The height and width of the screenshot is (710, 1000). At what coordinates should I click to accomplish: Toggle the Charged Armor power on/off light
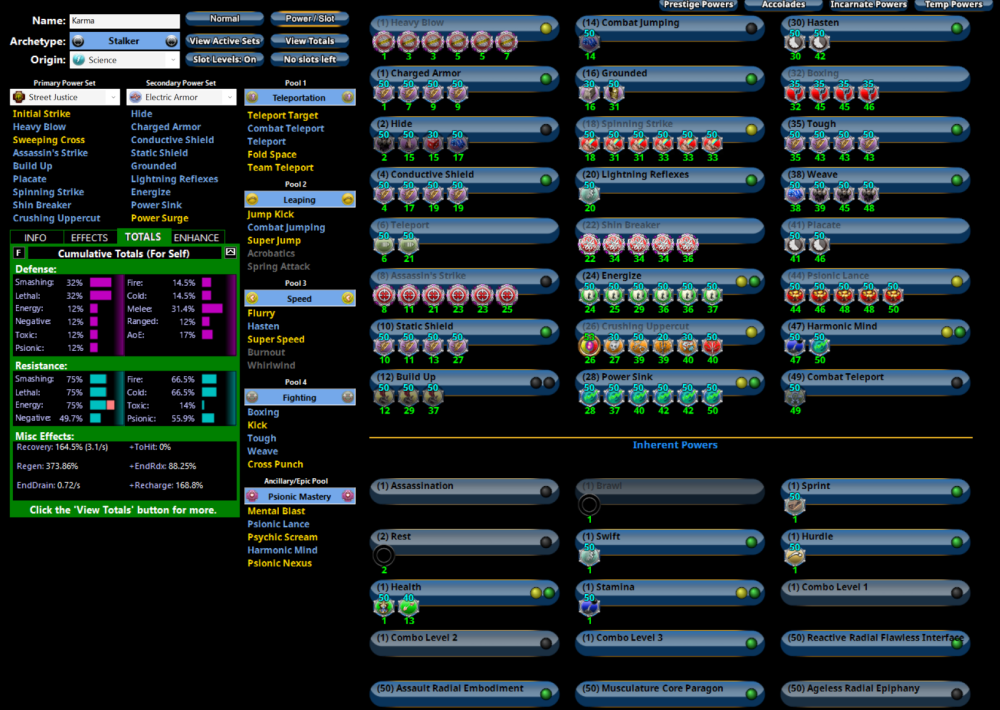[546, 79]
